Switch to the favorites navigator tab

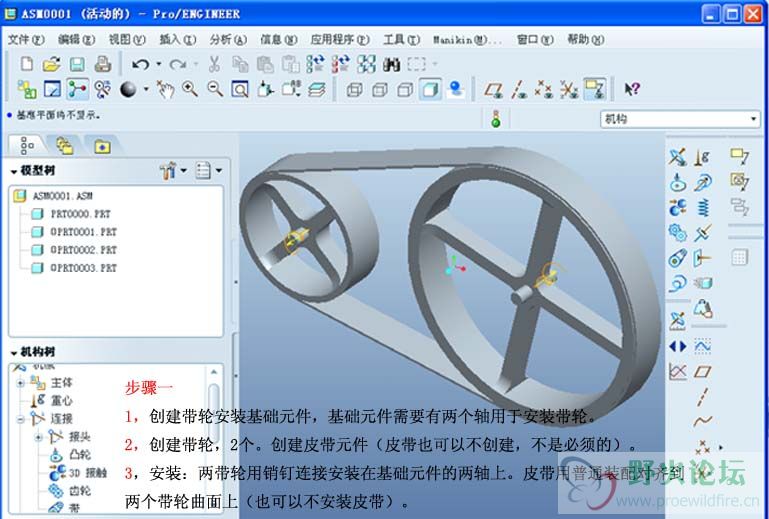pyautogui.click(x=102, y=146)
